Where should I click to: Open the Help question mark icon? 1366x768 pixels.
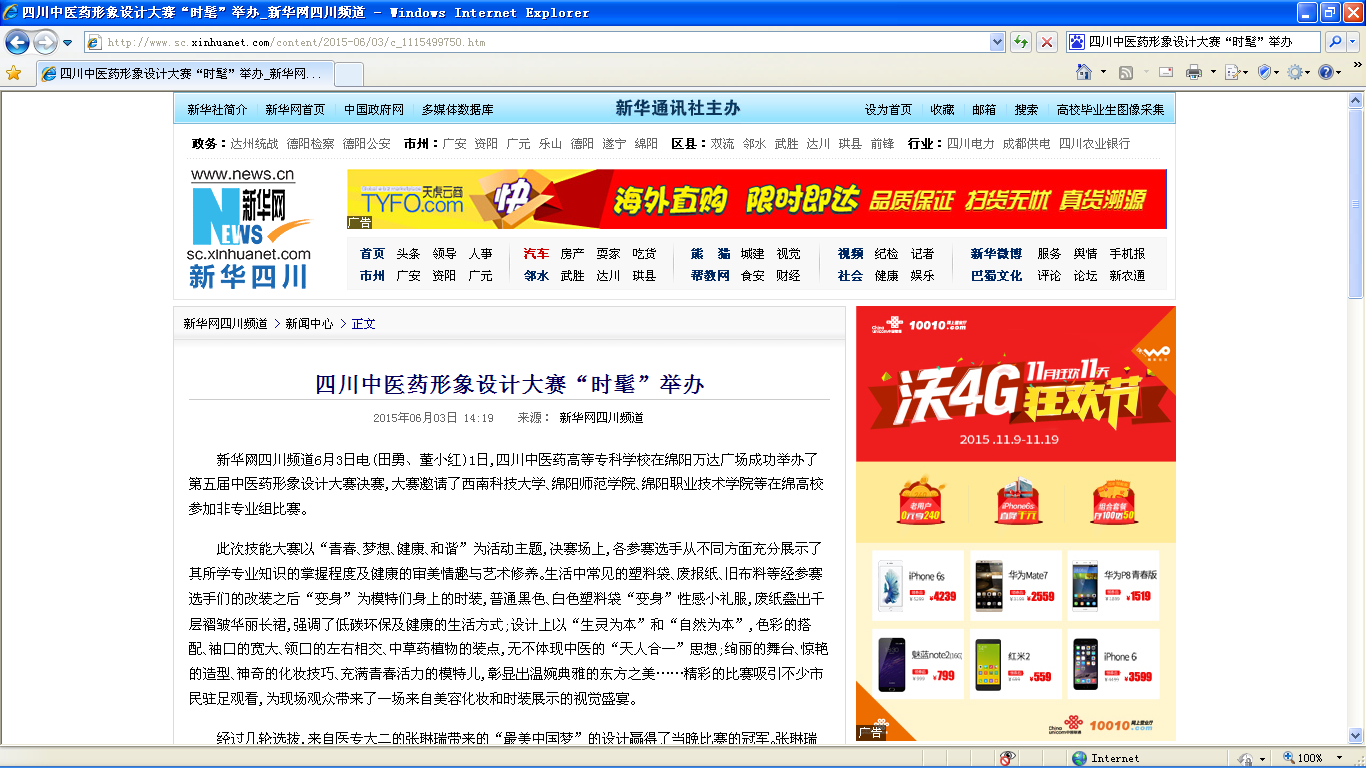pos(1326,73)
